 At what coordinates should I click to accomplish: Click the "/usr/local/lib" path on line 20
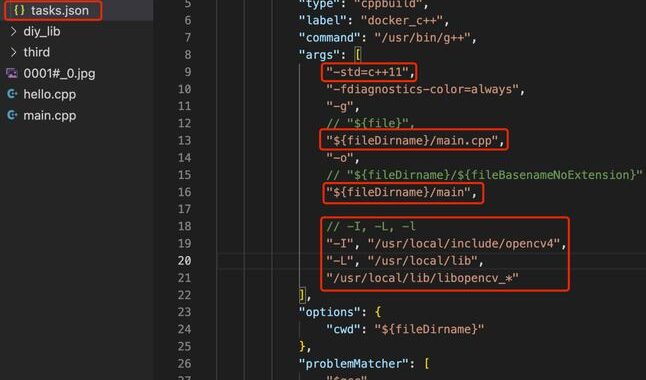[422, 260]
